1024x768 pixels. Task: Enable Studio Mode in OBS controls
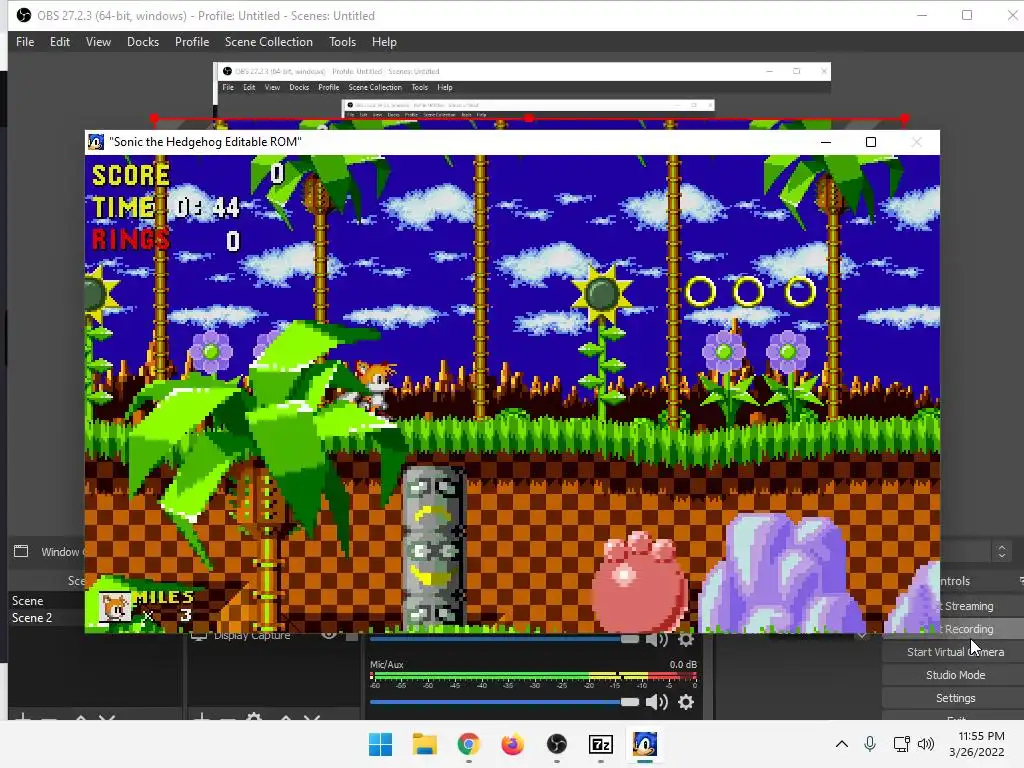point(955,675)
